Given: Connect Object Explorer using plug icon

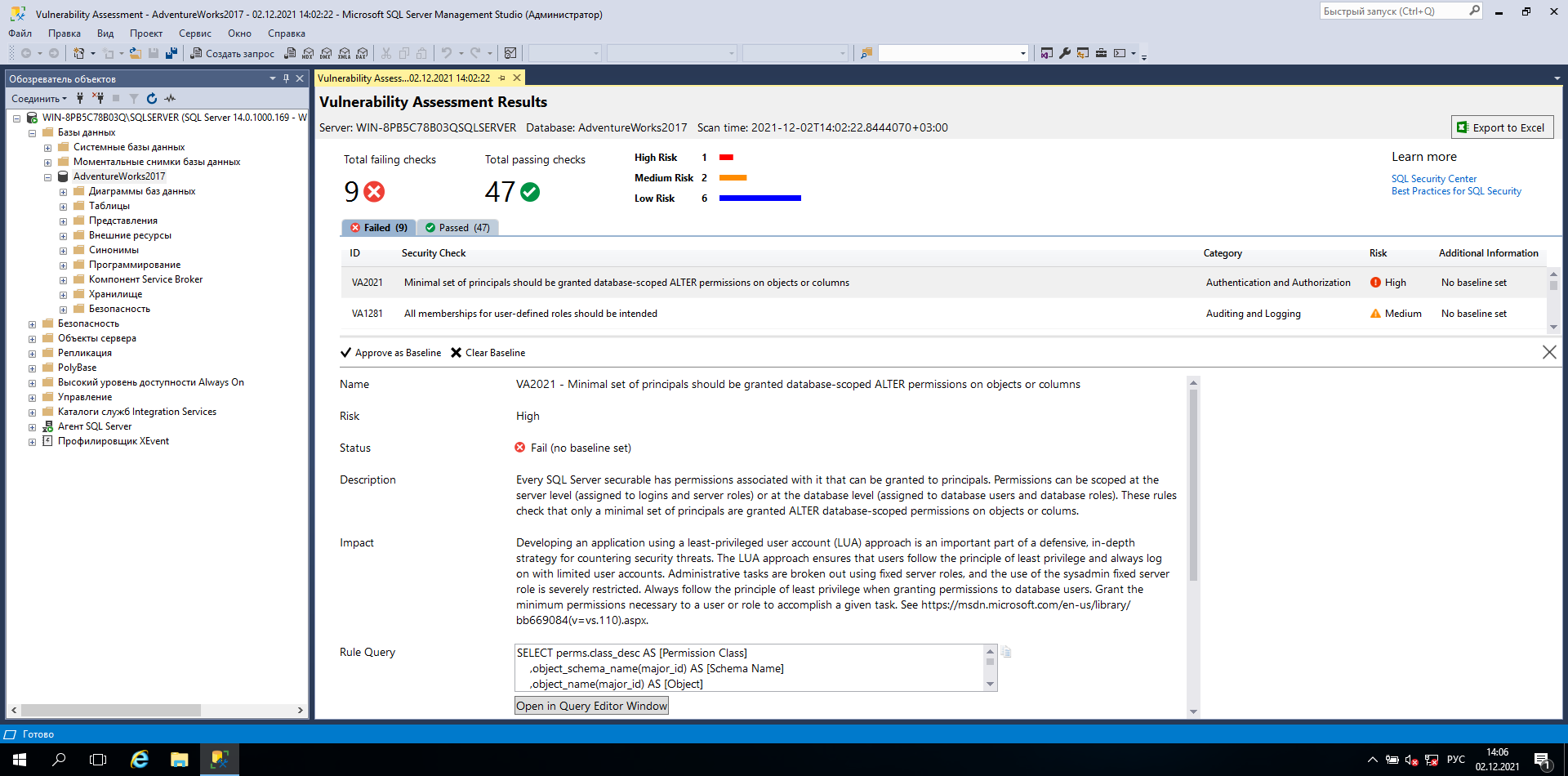Looking at the screenshot, I should coord(80,98).
